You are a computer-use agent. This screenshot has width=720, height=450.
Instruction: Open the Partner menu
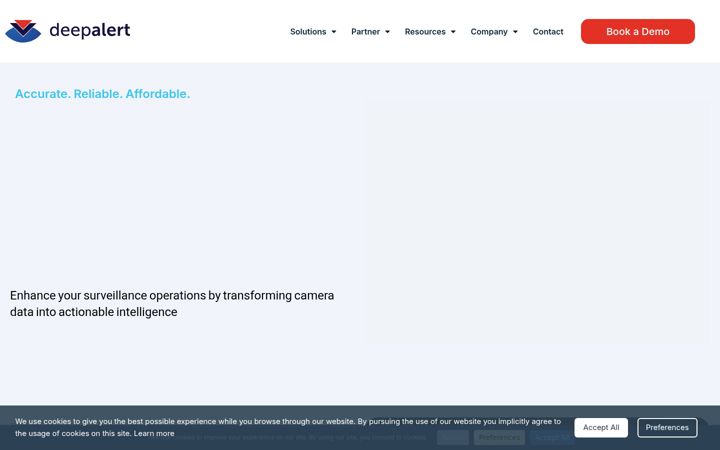point(366,32)
